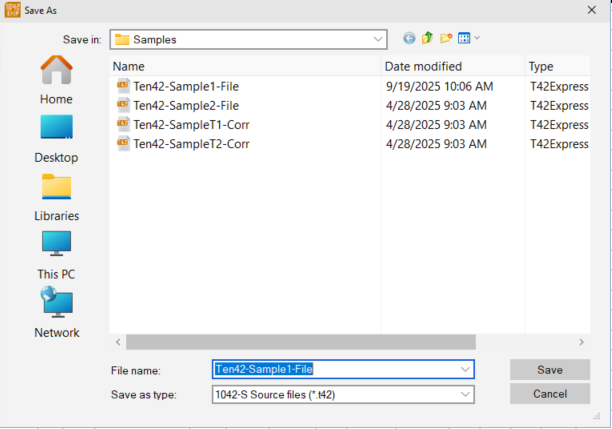Screen dimensions: 612x429
Task: Click the scroll right arrow
Action: pos(582,342)
